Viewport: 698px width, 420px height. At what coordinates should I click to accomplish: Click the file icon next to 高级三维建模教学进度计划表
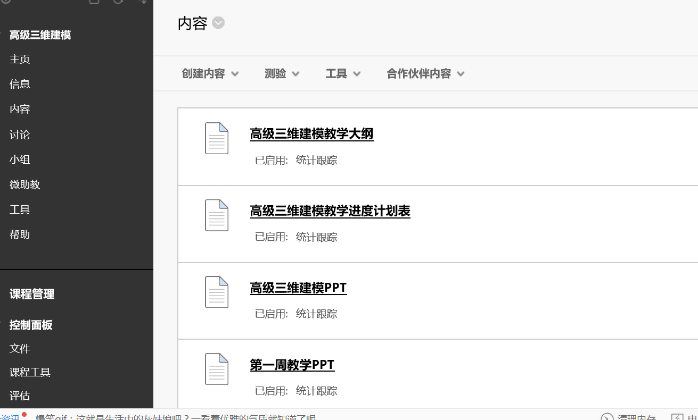(216, 215)
